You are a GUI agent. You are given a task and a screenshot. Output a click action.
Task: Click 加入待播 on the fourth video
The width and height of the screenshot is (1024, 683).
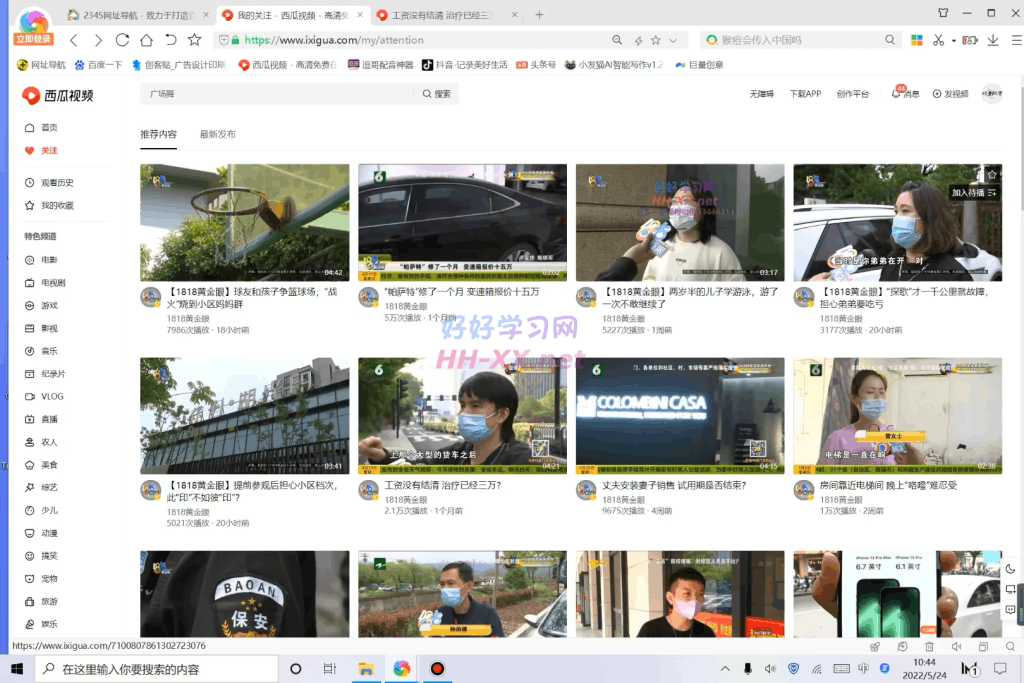click(x=974, y=193)
